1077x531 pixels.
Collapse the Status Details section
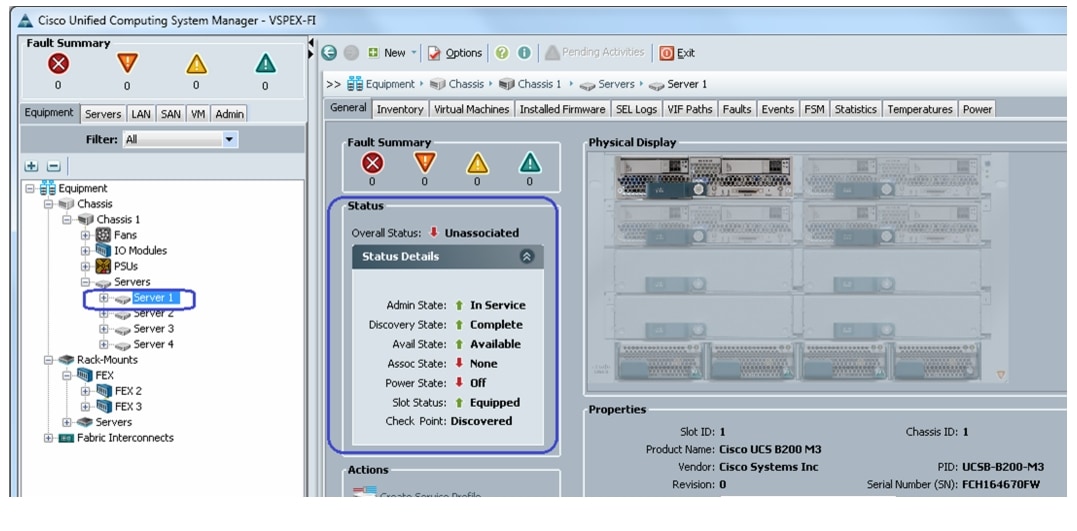[x=527, y=257]
